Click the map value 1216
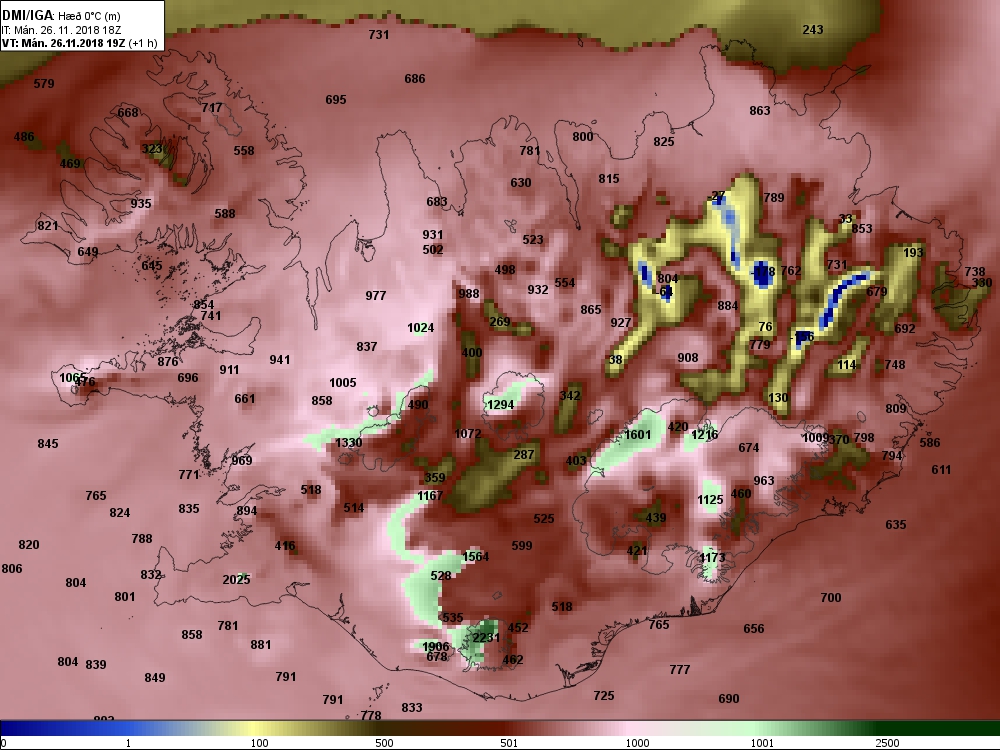The width and height of the screenshot is (1000, 750). click(x=704, y=434)
